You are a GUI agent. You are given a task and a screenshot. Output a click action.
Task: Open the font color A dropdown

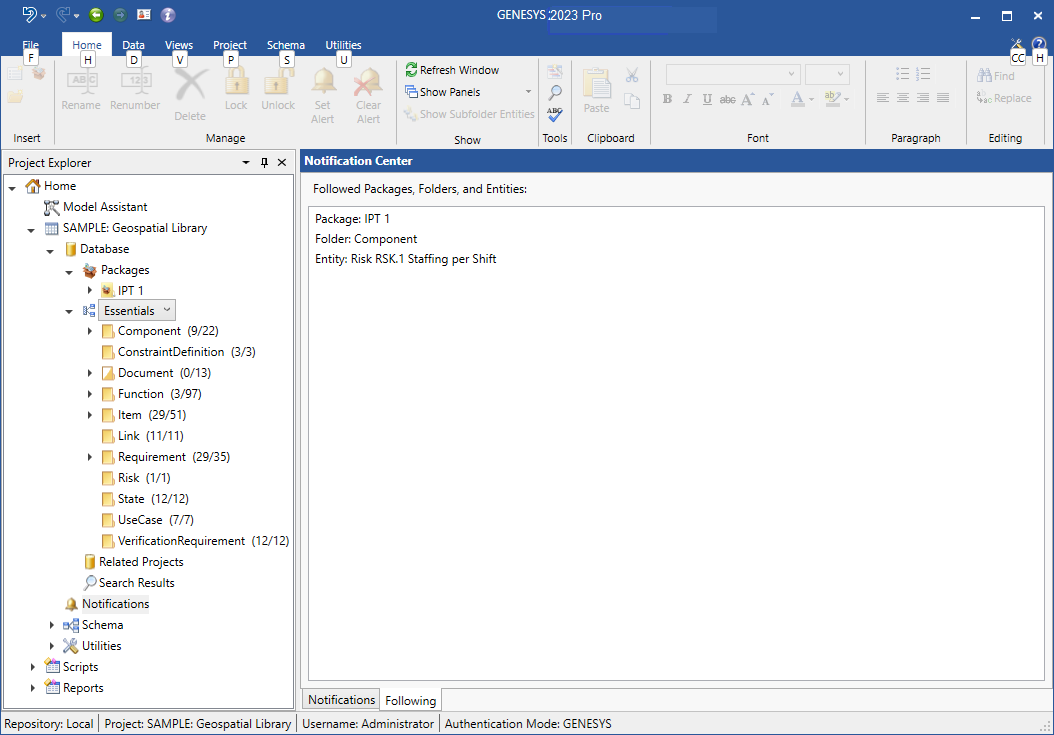tap(811, 100)
